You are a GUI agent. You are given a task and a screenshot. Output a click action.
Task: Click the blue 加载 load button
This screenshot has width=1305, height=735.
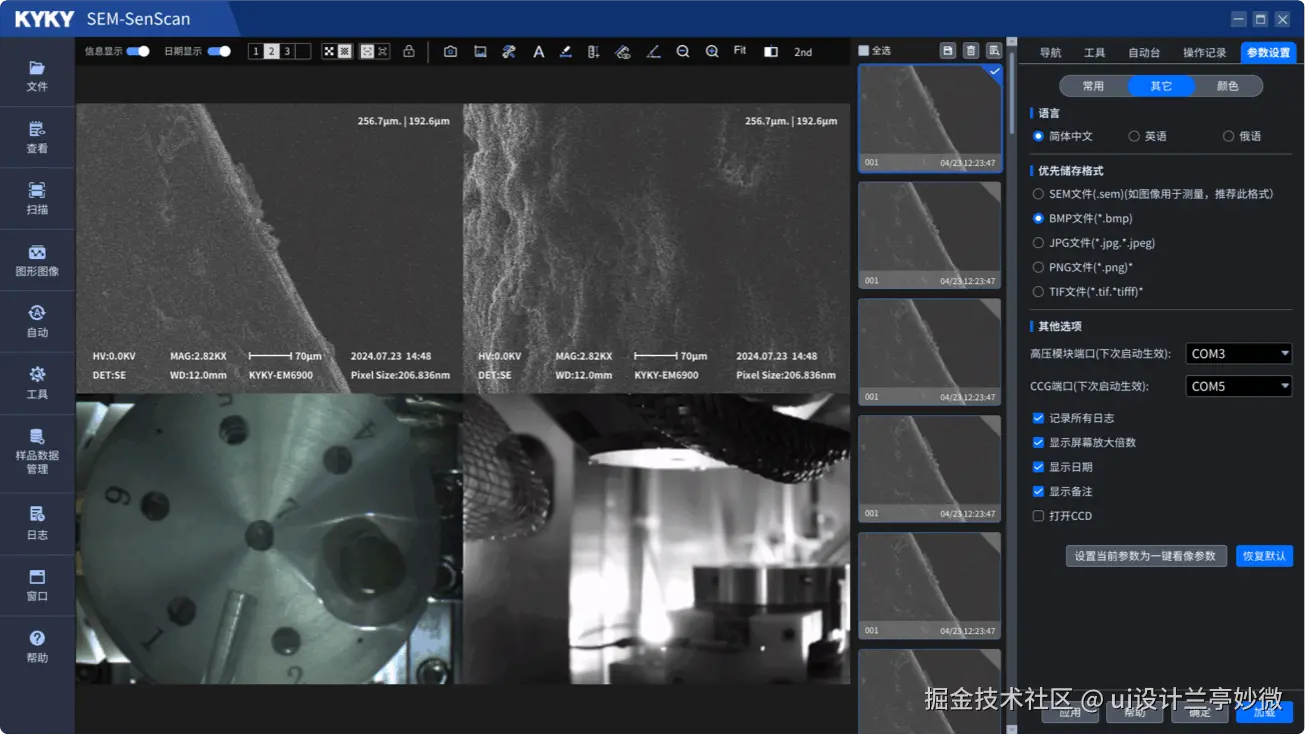pyautogui.click(x=1264, y=712)
